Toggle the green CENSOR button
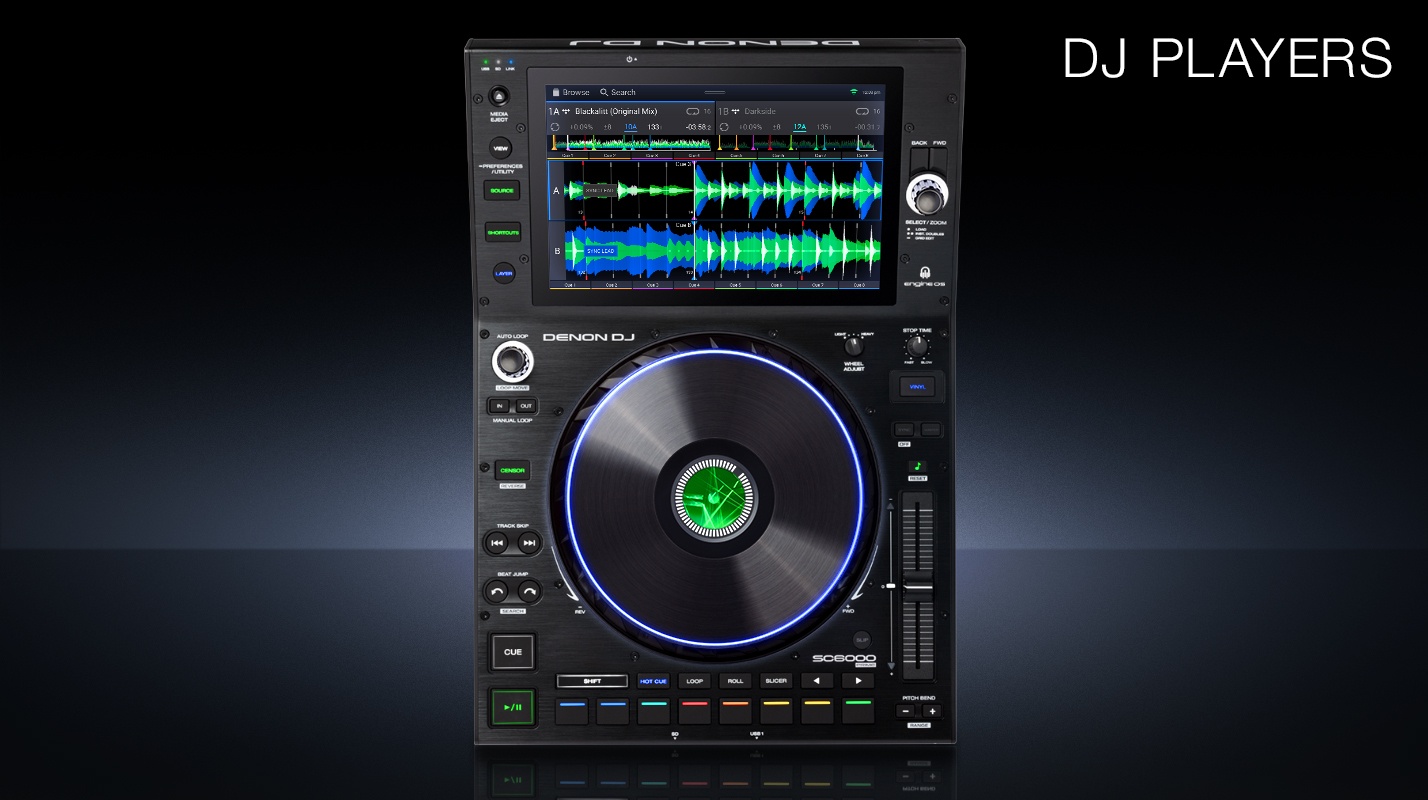The height and width of the screenshot is (800, 1428). point(512,470)
